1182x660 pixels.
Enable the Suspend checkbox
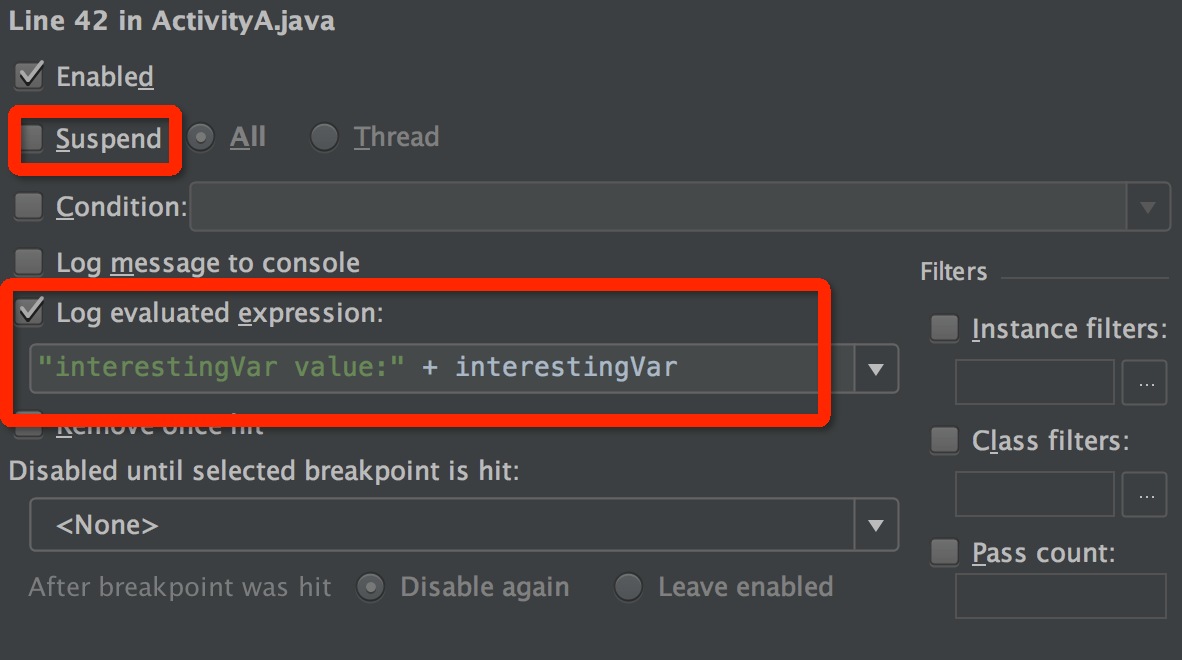[x=33, y=138]
